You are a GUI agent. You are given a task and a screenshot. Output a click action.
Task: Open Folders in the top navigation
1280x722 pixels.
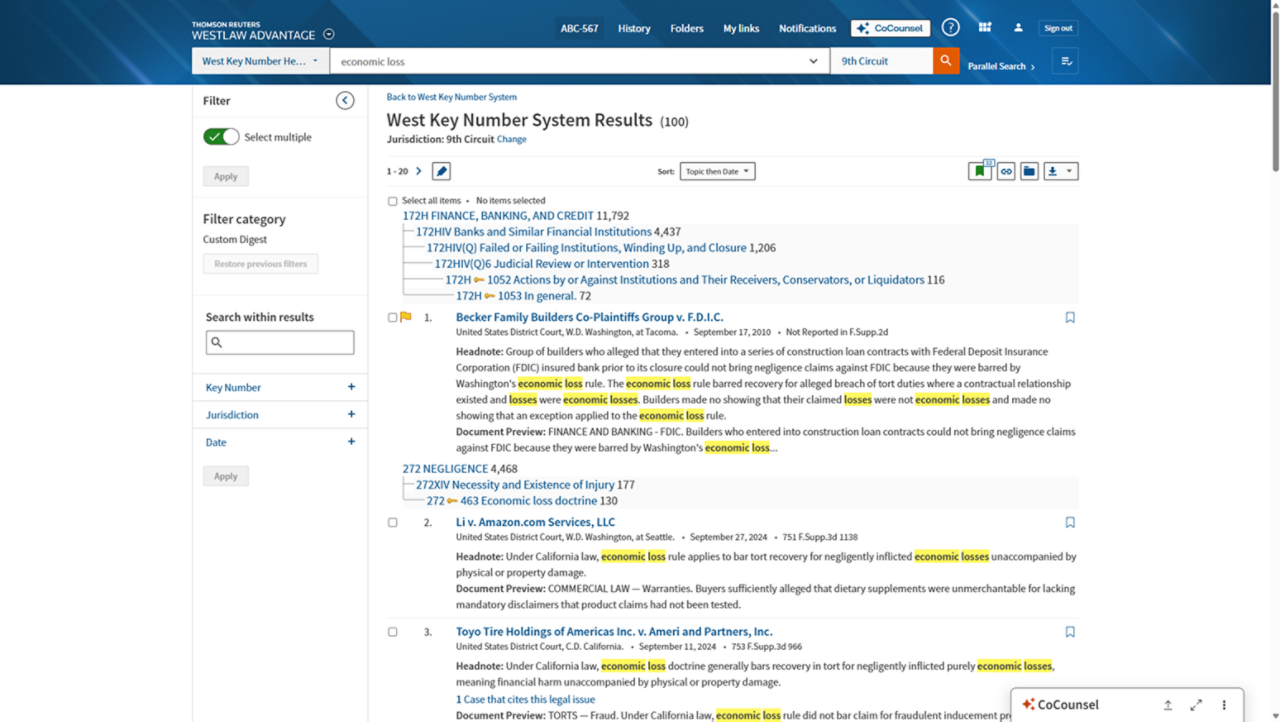(687, 28)
